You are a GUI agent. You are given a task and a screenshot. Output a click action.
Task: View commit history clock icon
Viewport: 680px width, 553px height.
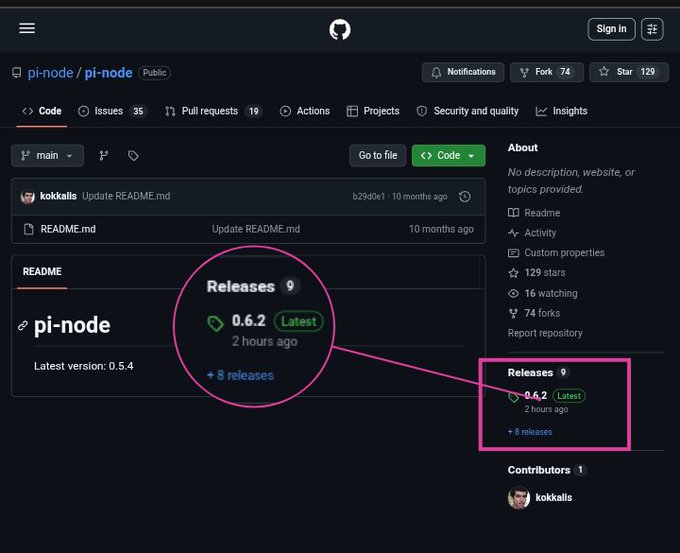pos(465,196)
